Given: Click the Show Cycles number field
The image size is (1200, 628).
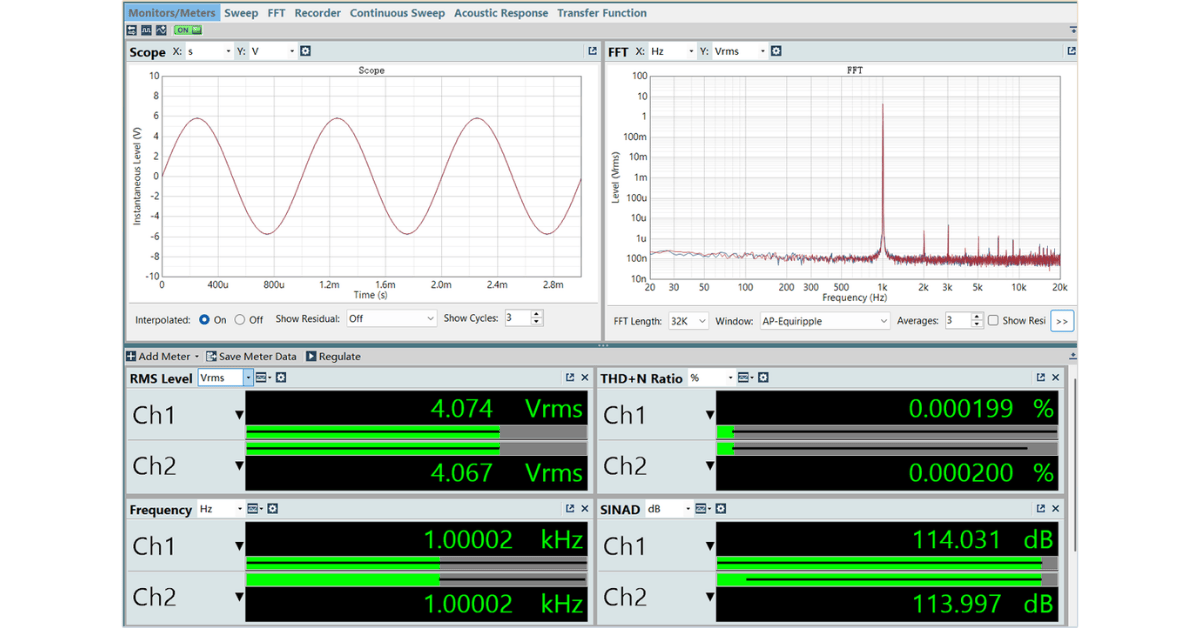Looking at the screenshot, I should (x=516, y=319).
